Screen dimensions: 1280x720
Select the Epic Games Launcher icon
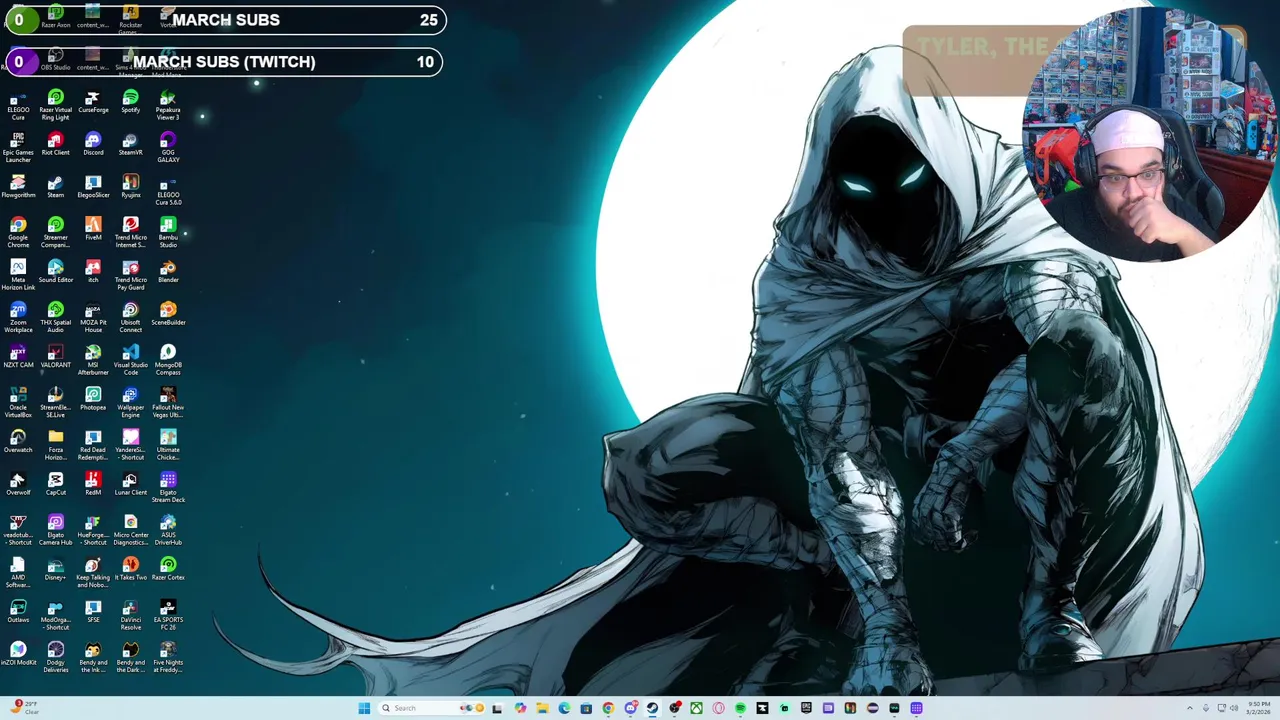pos(18,148)
